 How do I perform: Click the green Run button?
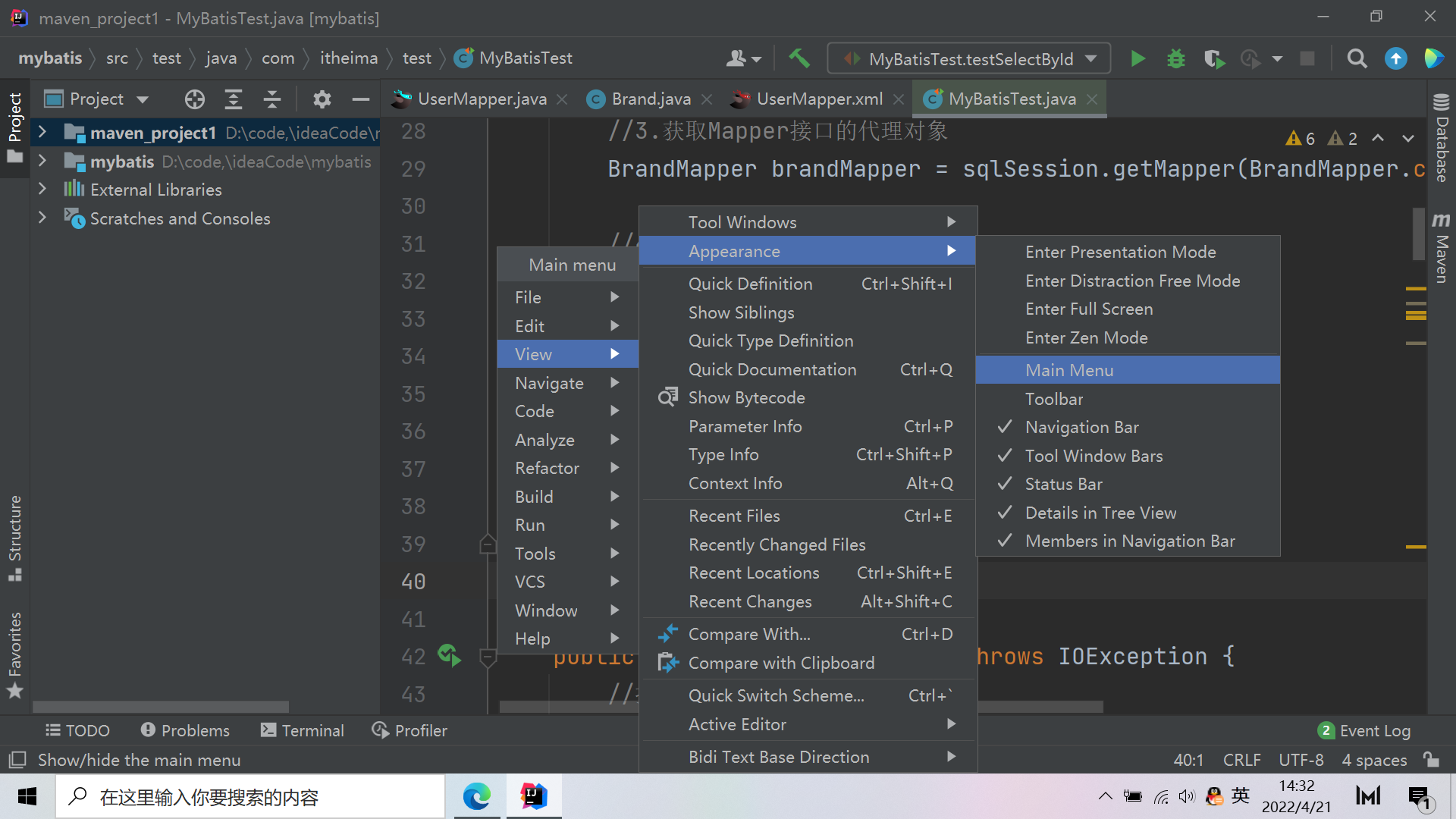click(x=1137, y=58)
